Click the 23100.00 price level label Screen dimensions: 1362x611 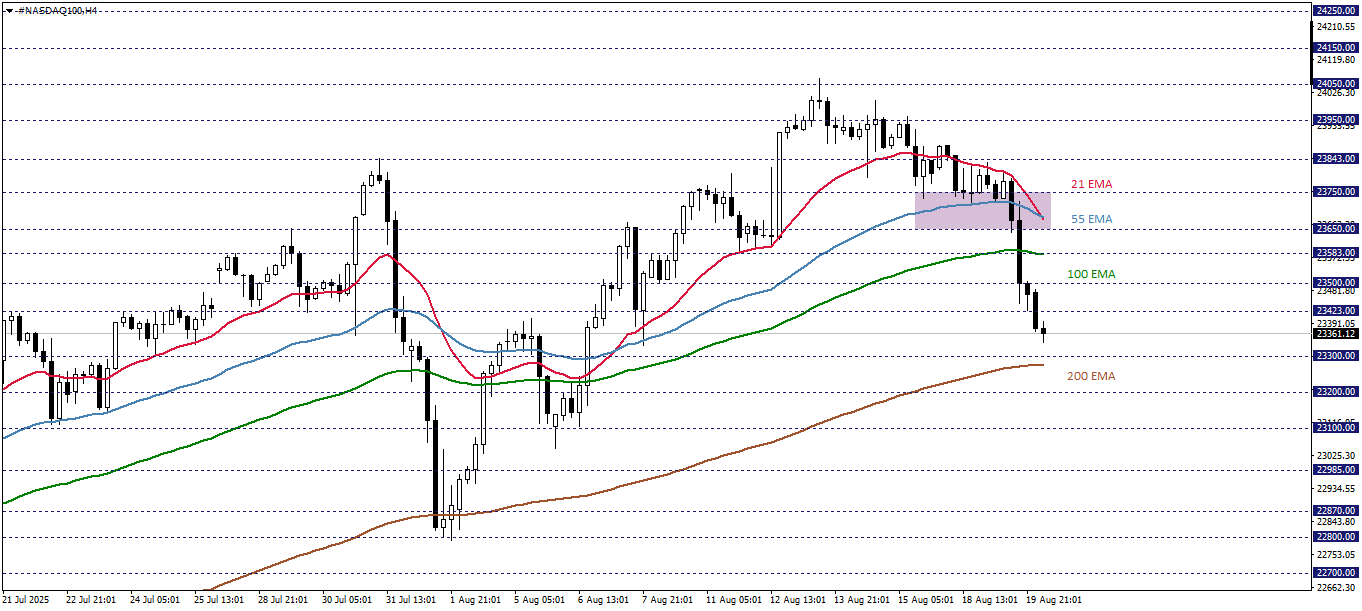pos(1336,428)
